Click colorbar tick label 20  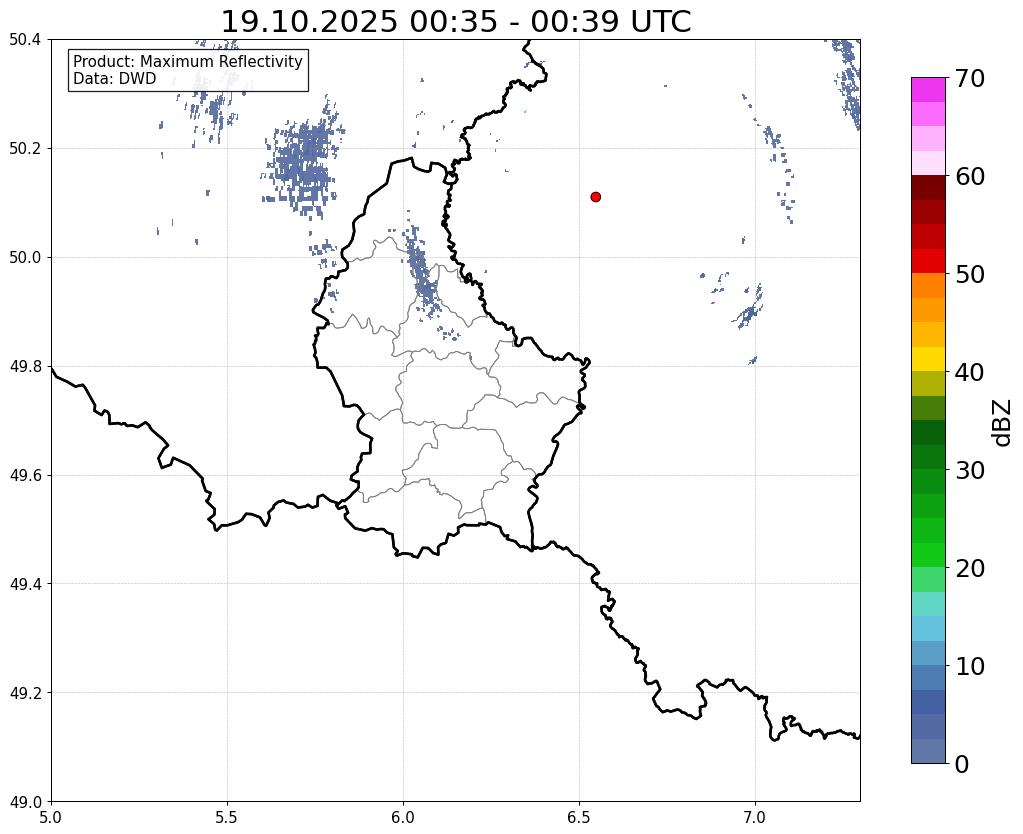[x=970, y=568]
